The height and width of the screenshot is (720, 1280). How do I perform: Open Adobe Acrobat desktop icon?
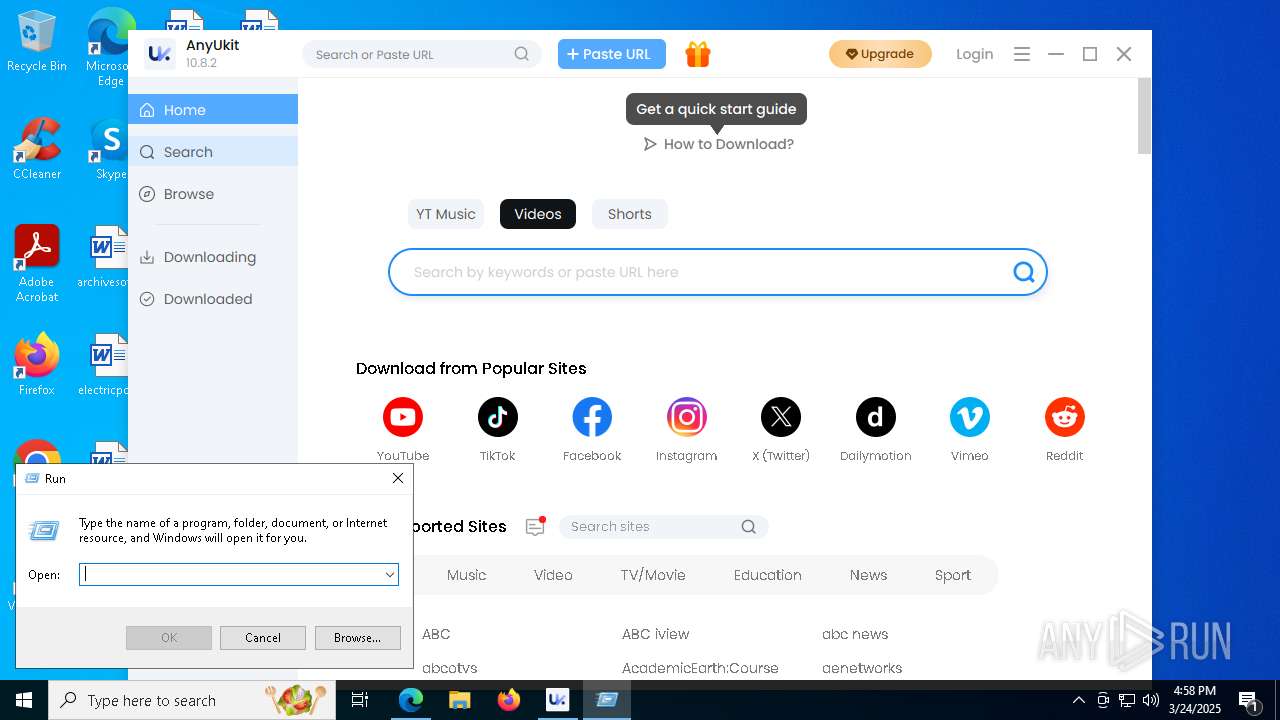coord(37,264)
